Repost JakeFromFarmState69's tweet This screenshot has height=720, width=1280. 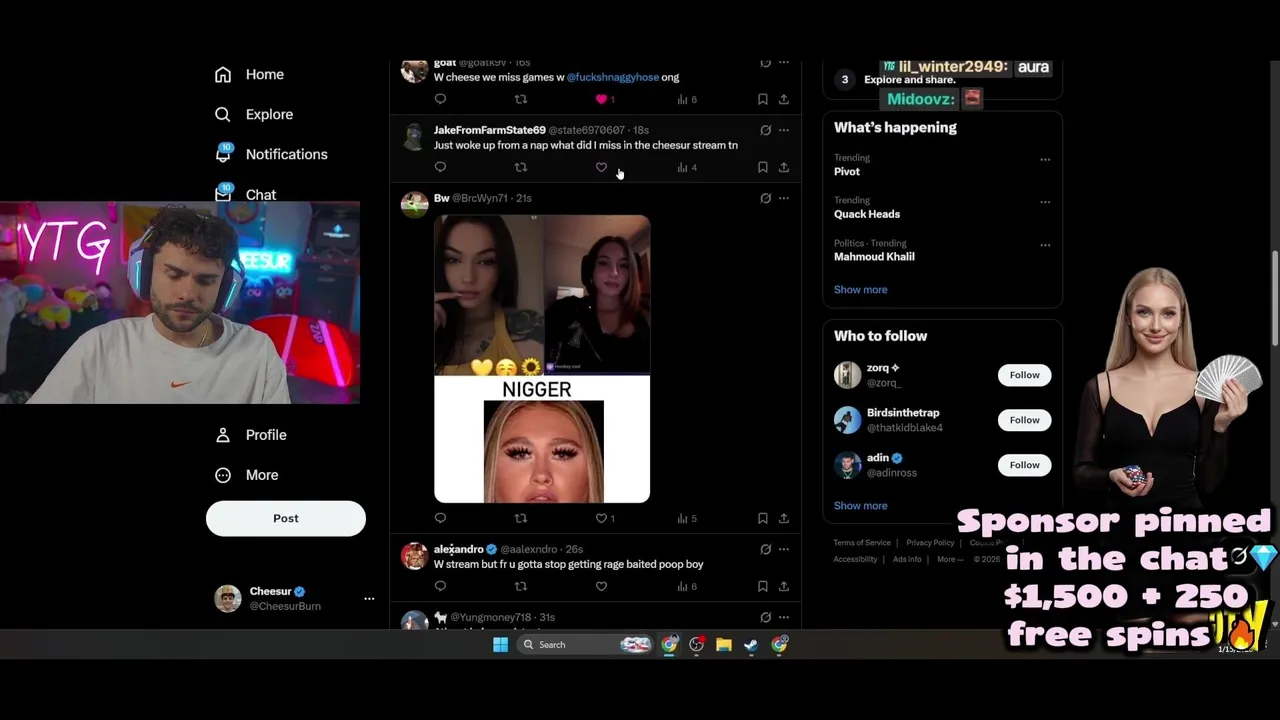tap(520, 167)
